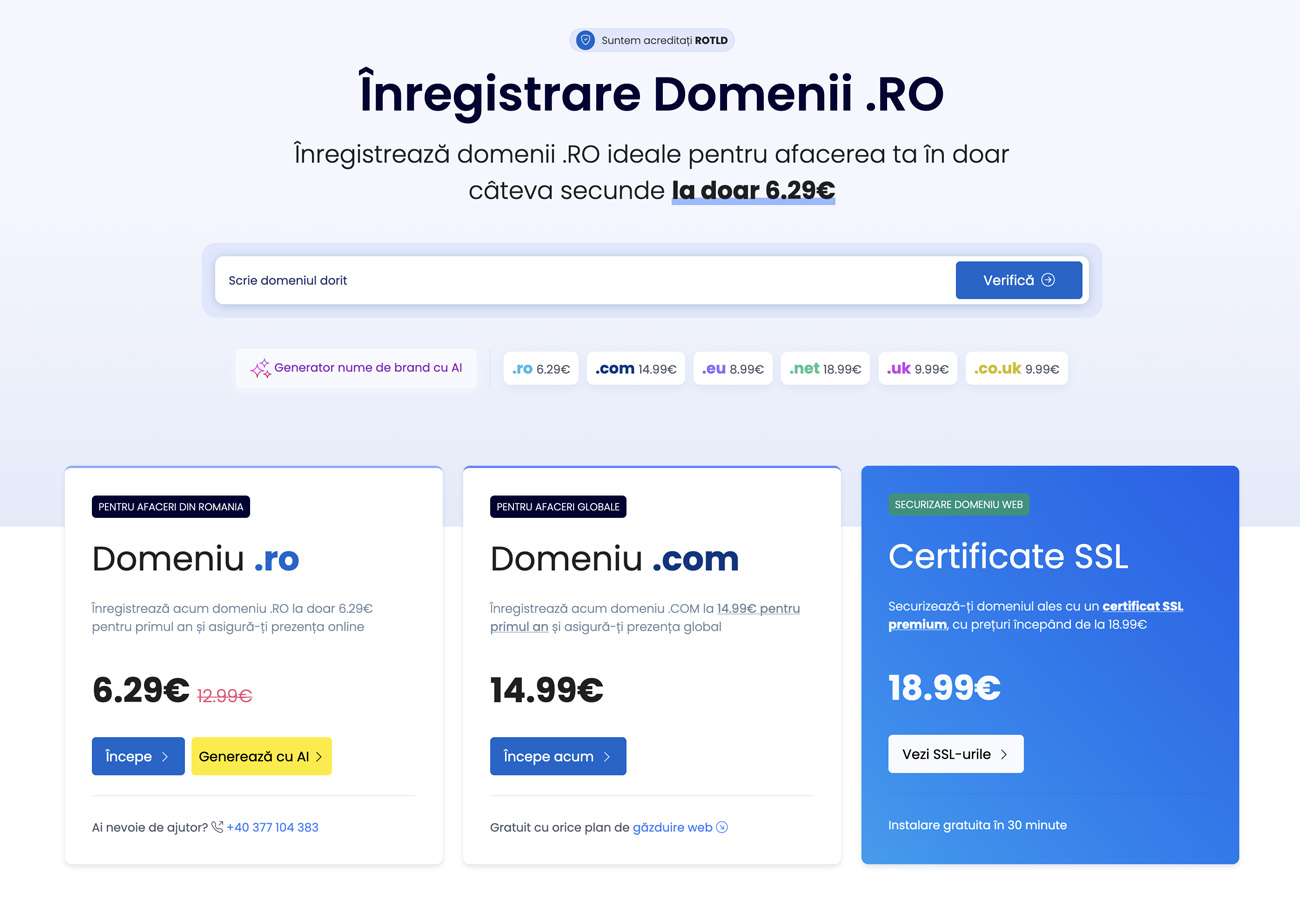This screenshot has width=1300, height=911.
Task: Click the strikethrough 12.99€ old price
Action: click(224, 695)
